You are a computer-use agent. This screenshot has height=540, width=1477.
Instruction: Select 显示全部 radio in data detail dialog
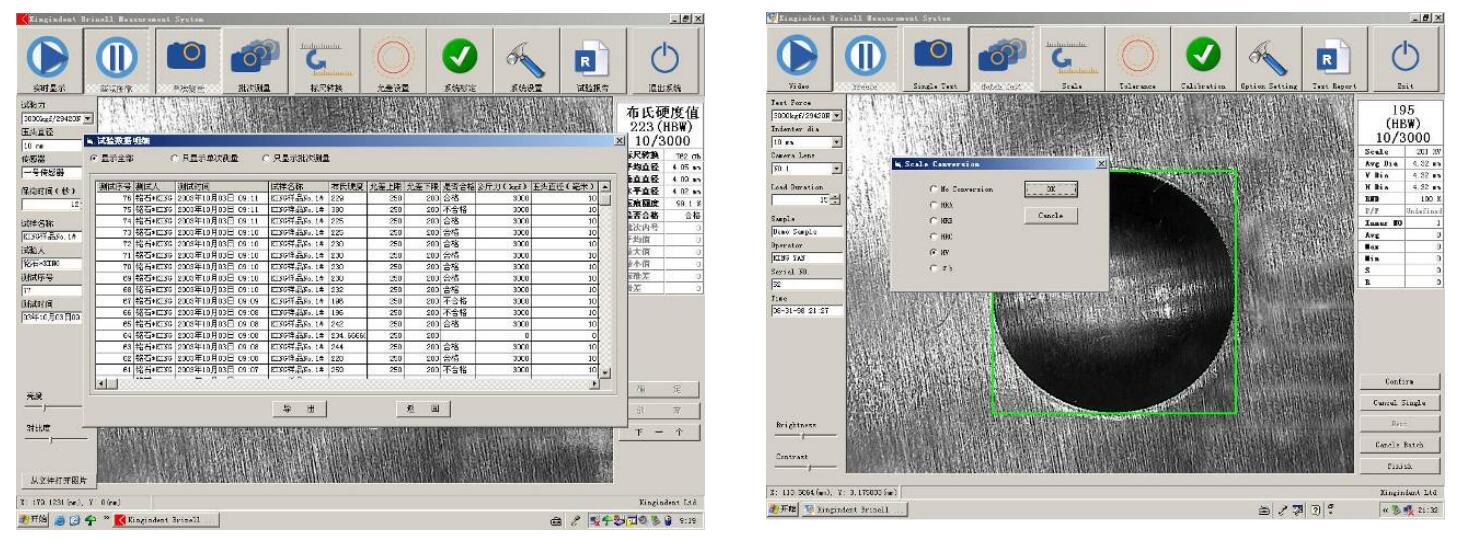(112, 156)
